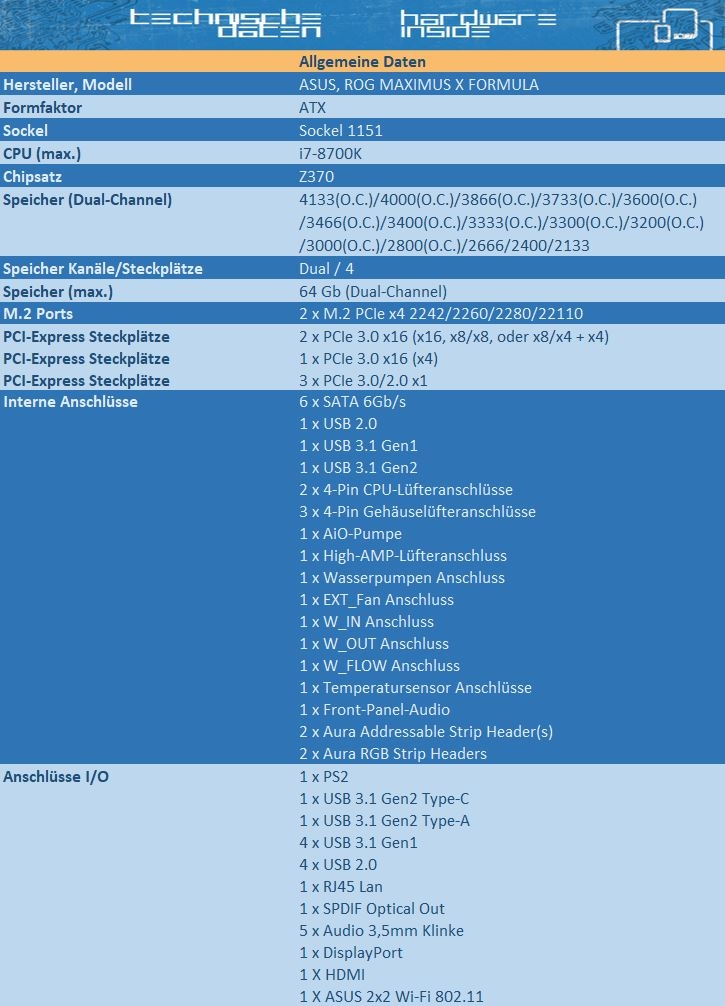The width and height of the screenshot is (725, 1006).
Task: Click the '5 x Audio 3,5mm Klinke' entry
Action: point(381,930)
